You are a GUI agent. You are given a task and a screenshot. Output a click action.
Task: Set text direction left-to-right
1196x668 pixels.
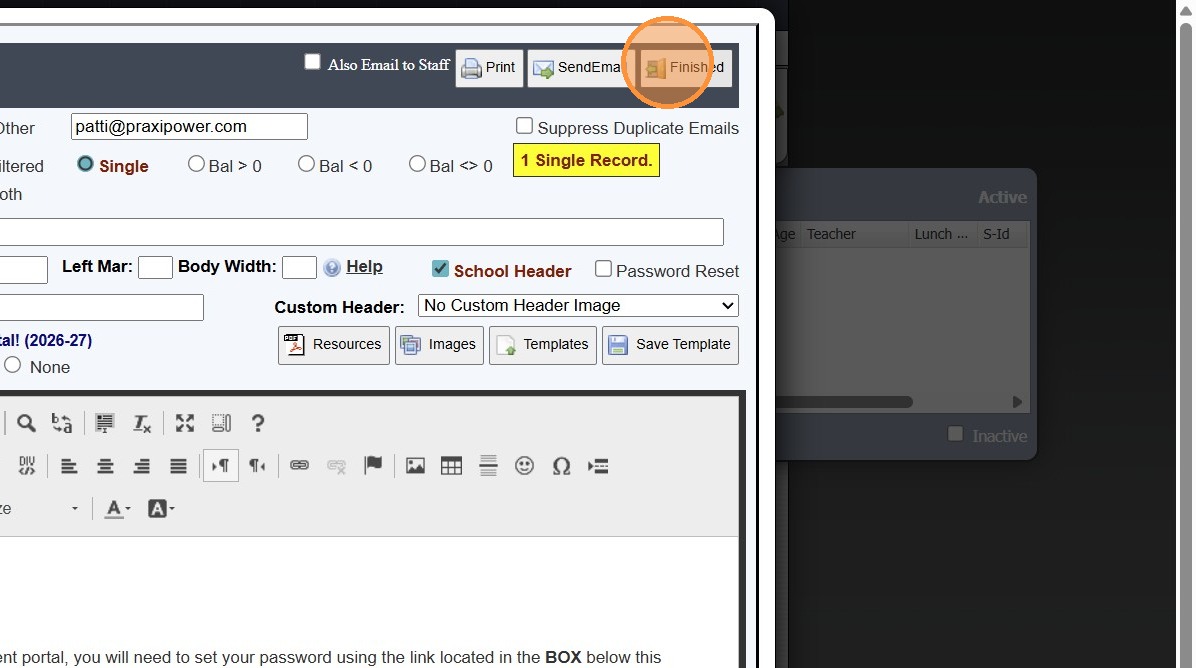pos(220,466)
